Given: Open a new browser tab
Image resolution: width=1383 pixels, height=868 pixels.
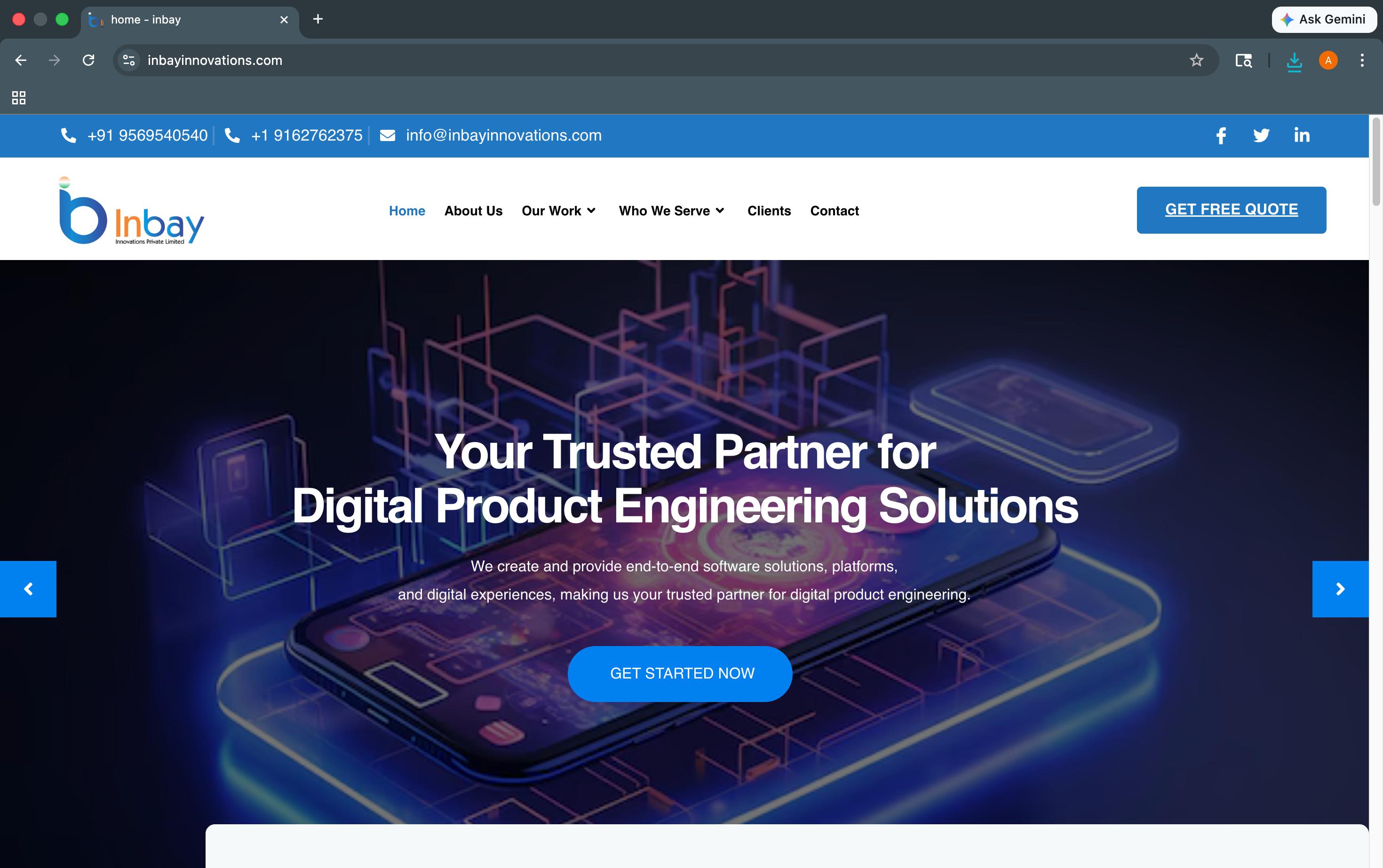Looking at the screenshot, I should coord(318,20).
